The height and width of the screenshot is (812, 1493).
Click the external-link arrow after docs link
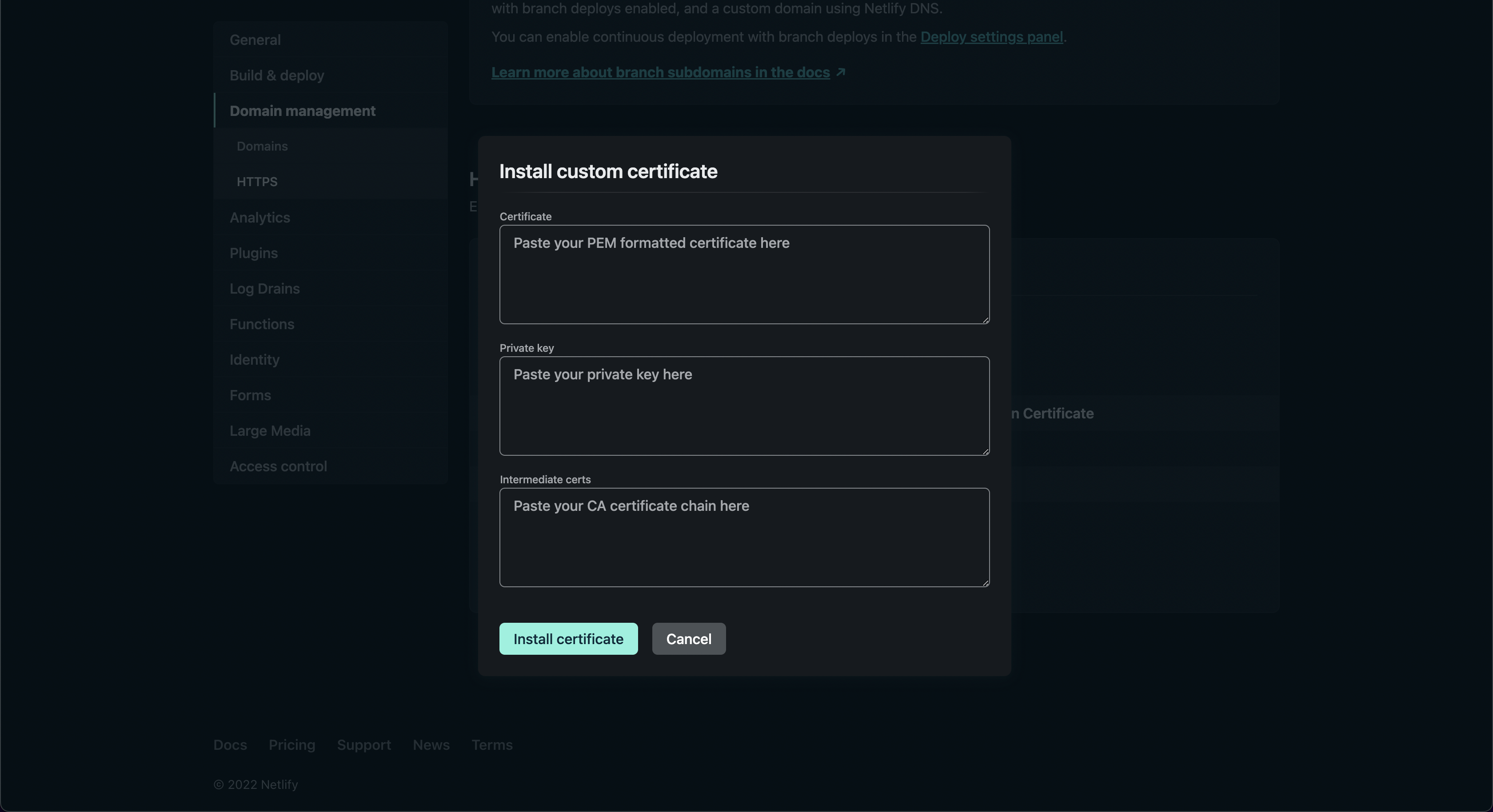coord(841,72)
